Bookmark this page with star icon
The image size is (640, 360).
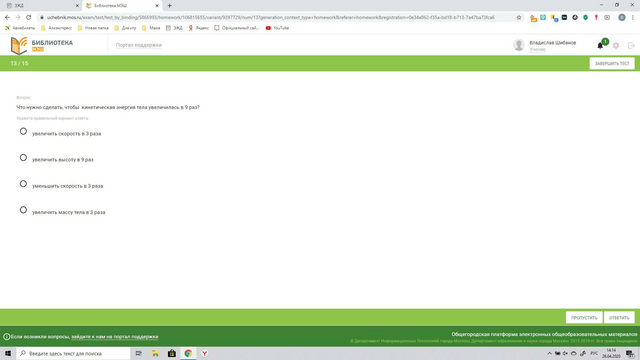(x=519, y=18)
